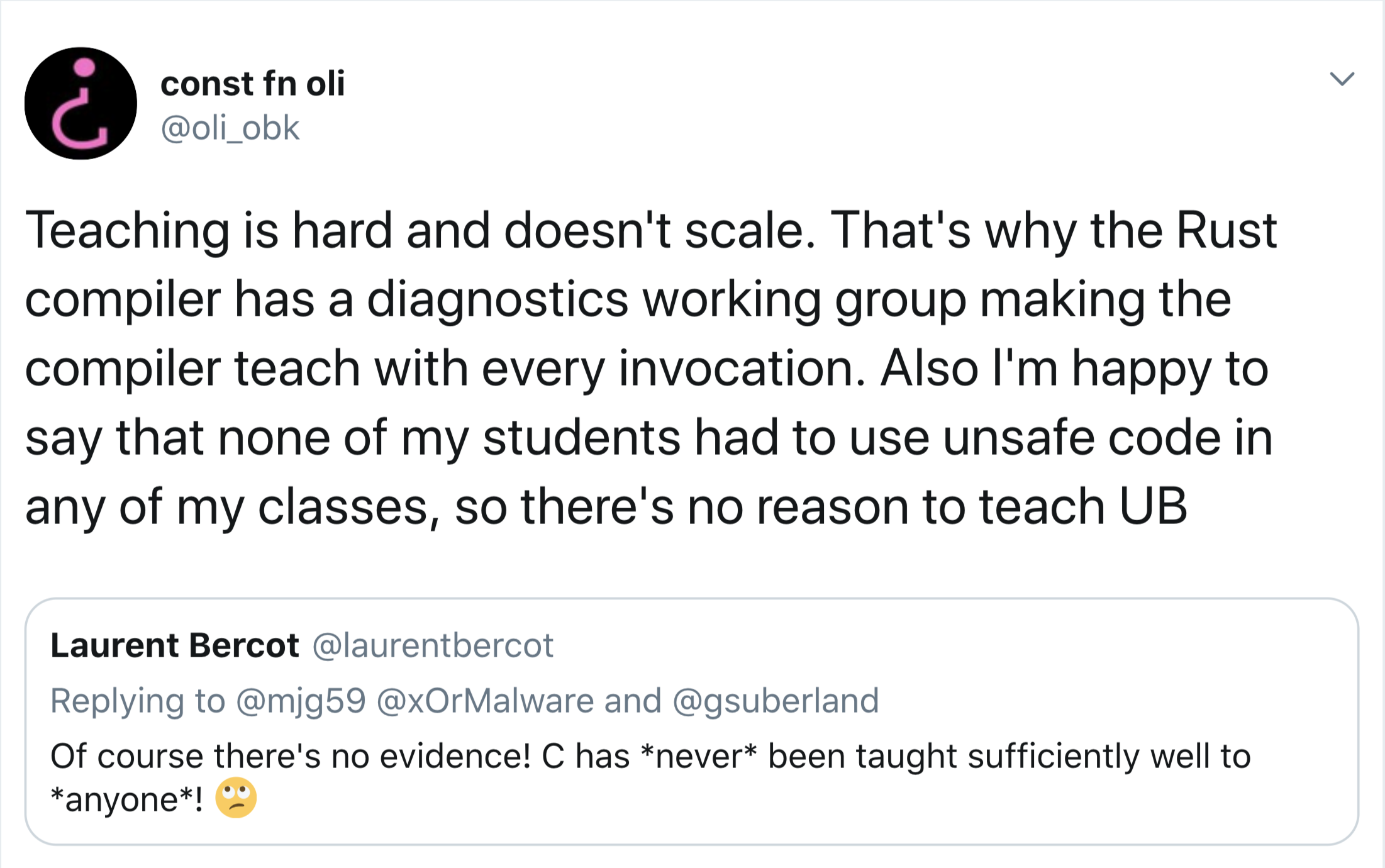The image size is (1385, 868).
Task: Visit the @xOrMalware mention
Action: pos(485,701)
